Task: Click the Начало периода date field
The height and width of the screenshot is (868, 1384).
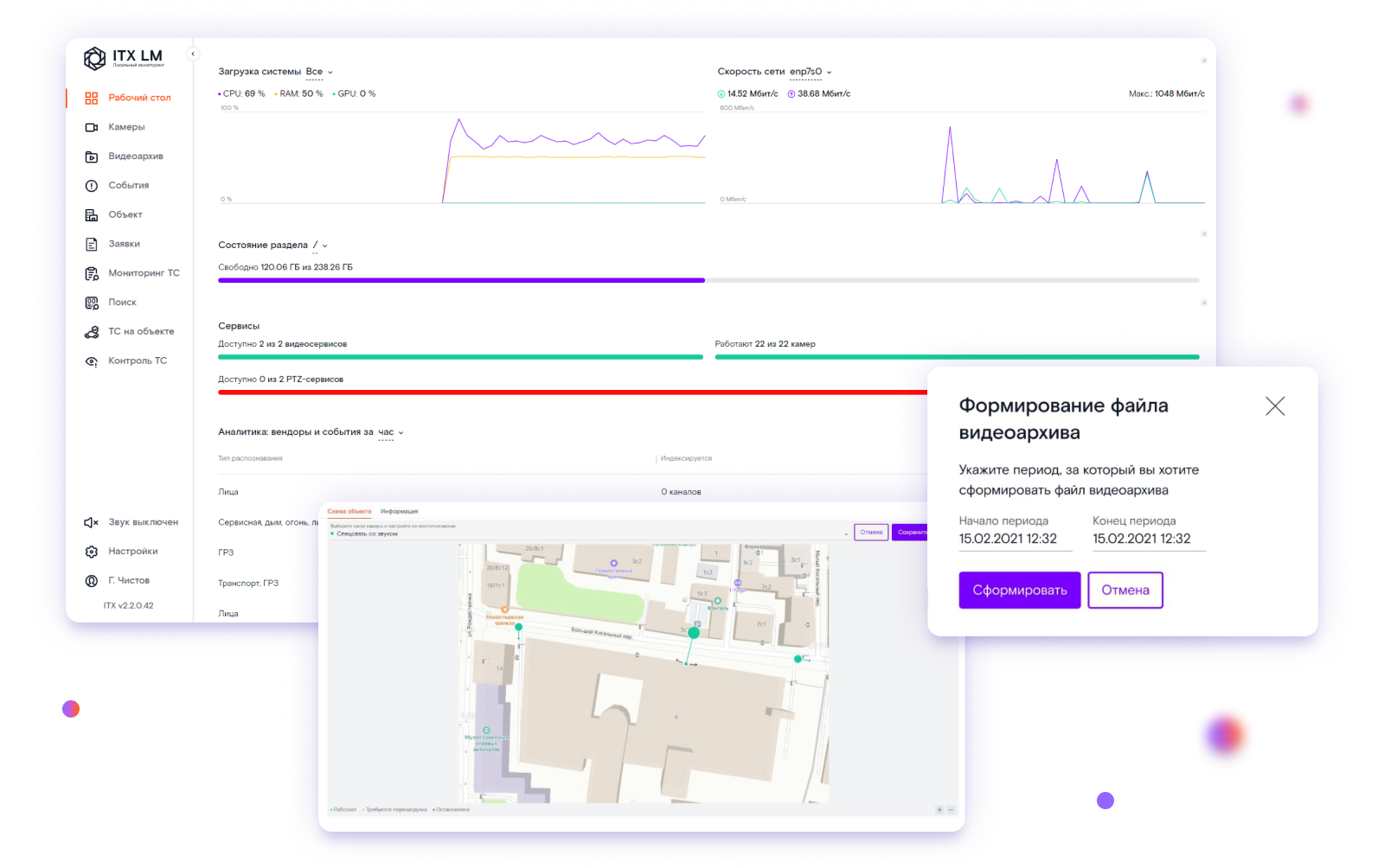Action: [x=1015, y=539]
